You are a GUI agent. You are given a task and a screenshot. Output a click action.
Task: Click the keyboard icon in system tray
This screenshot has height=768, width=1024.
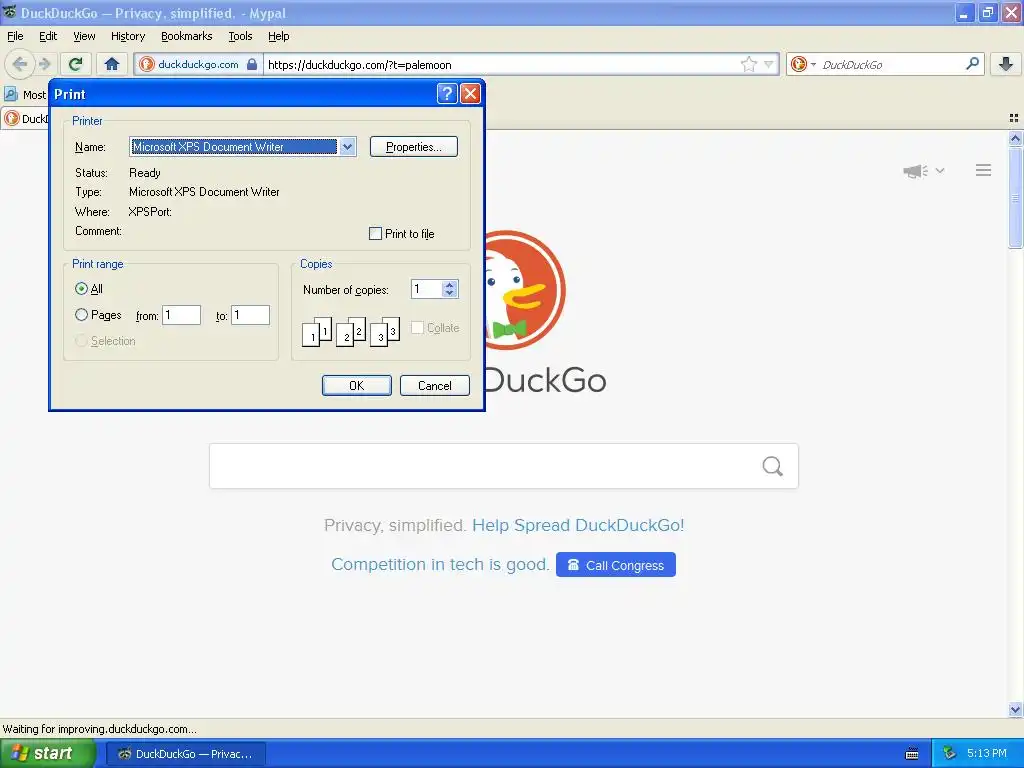(912, 754)
